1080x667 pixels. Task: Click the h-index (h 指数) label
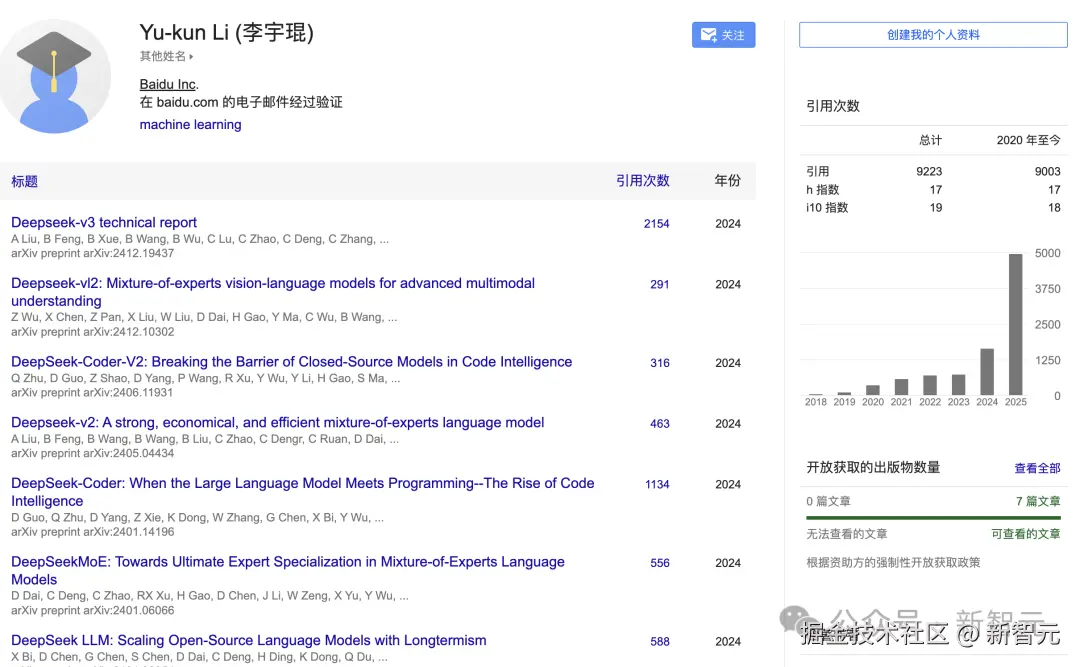823,190
